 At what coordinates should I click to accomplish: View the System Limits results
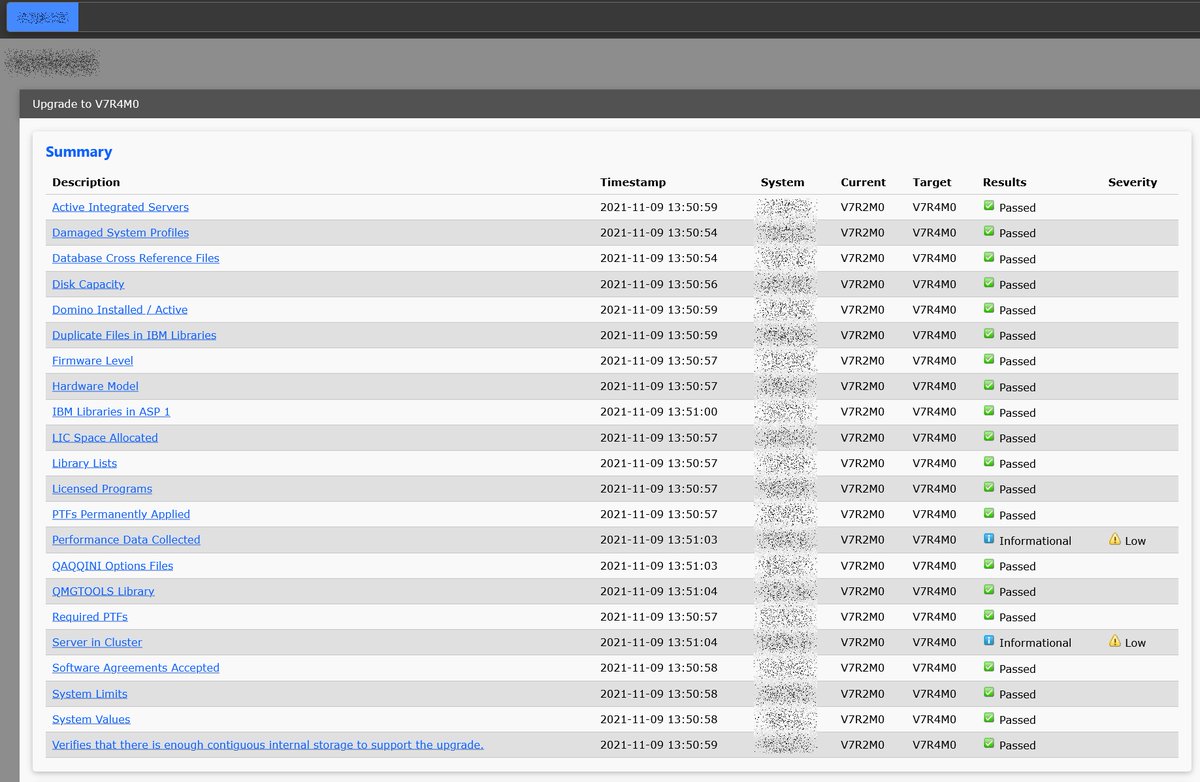[x=89, y=693]
